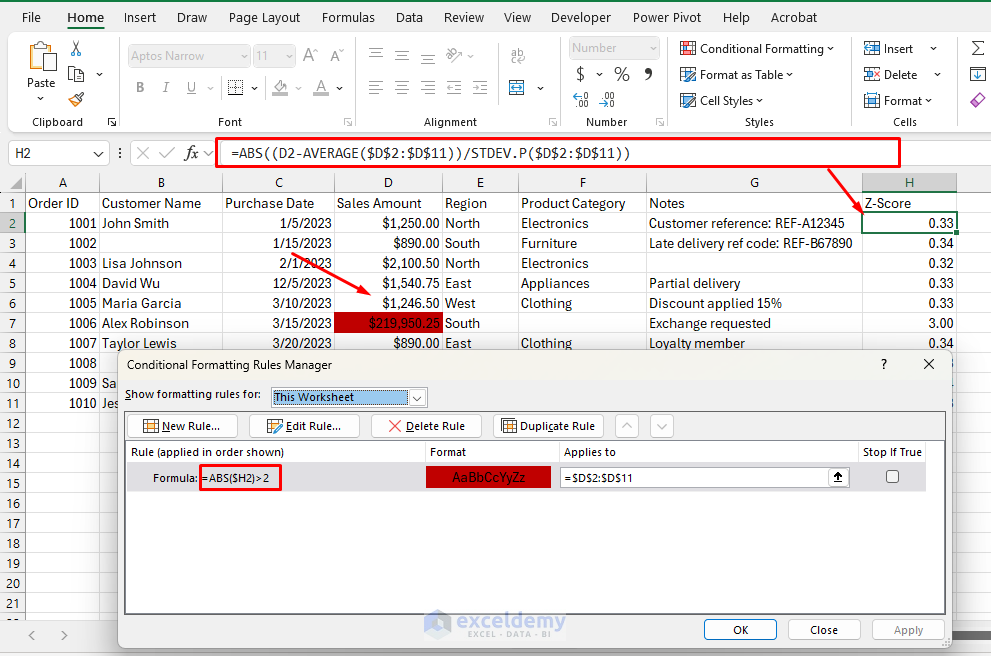Toggle Bold formatting

point(140,87)
